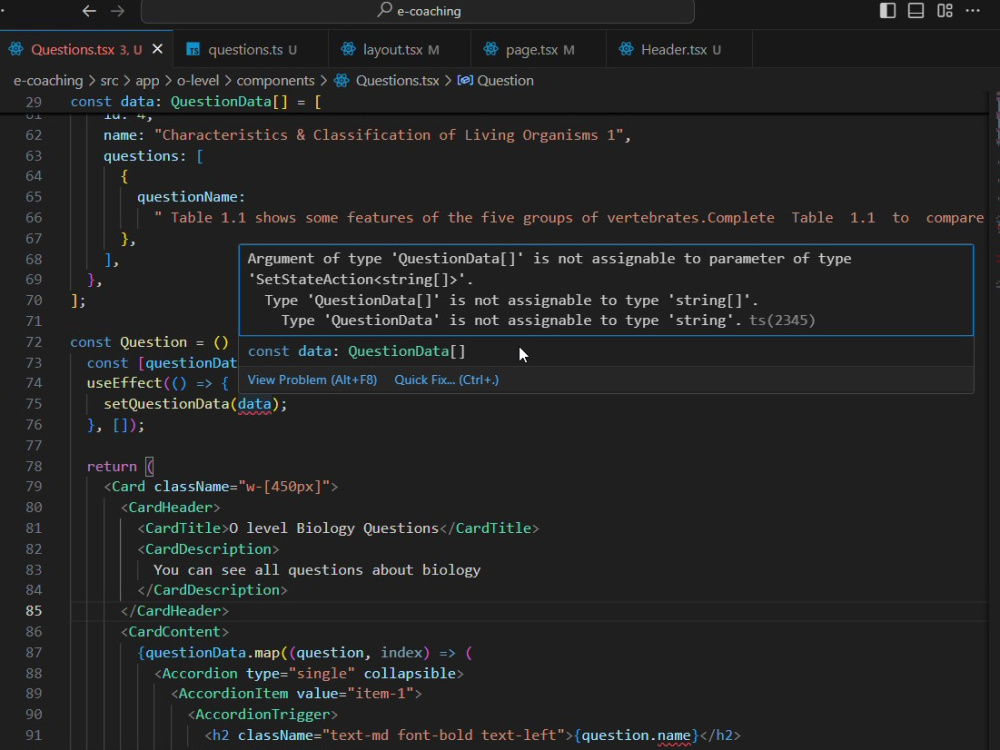Open the Questions.tsx breadcrumb

(x=397, y=80)
